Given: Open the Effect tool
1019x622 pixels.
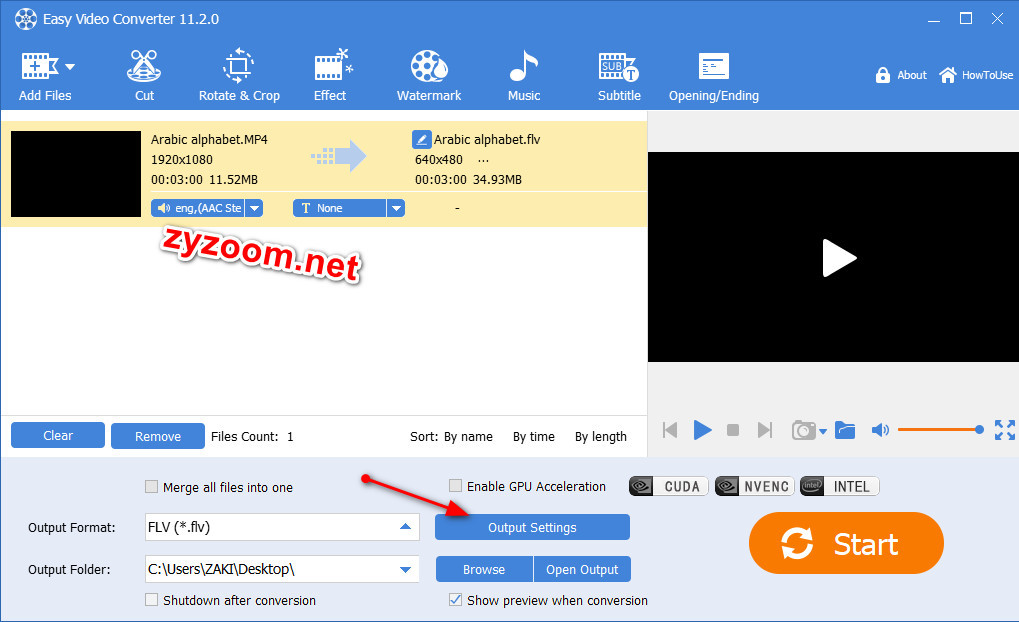Looking at the screenshot, I should 330,76.
